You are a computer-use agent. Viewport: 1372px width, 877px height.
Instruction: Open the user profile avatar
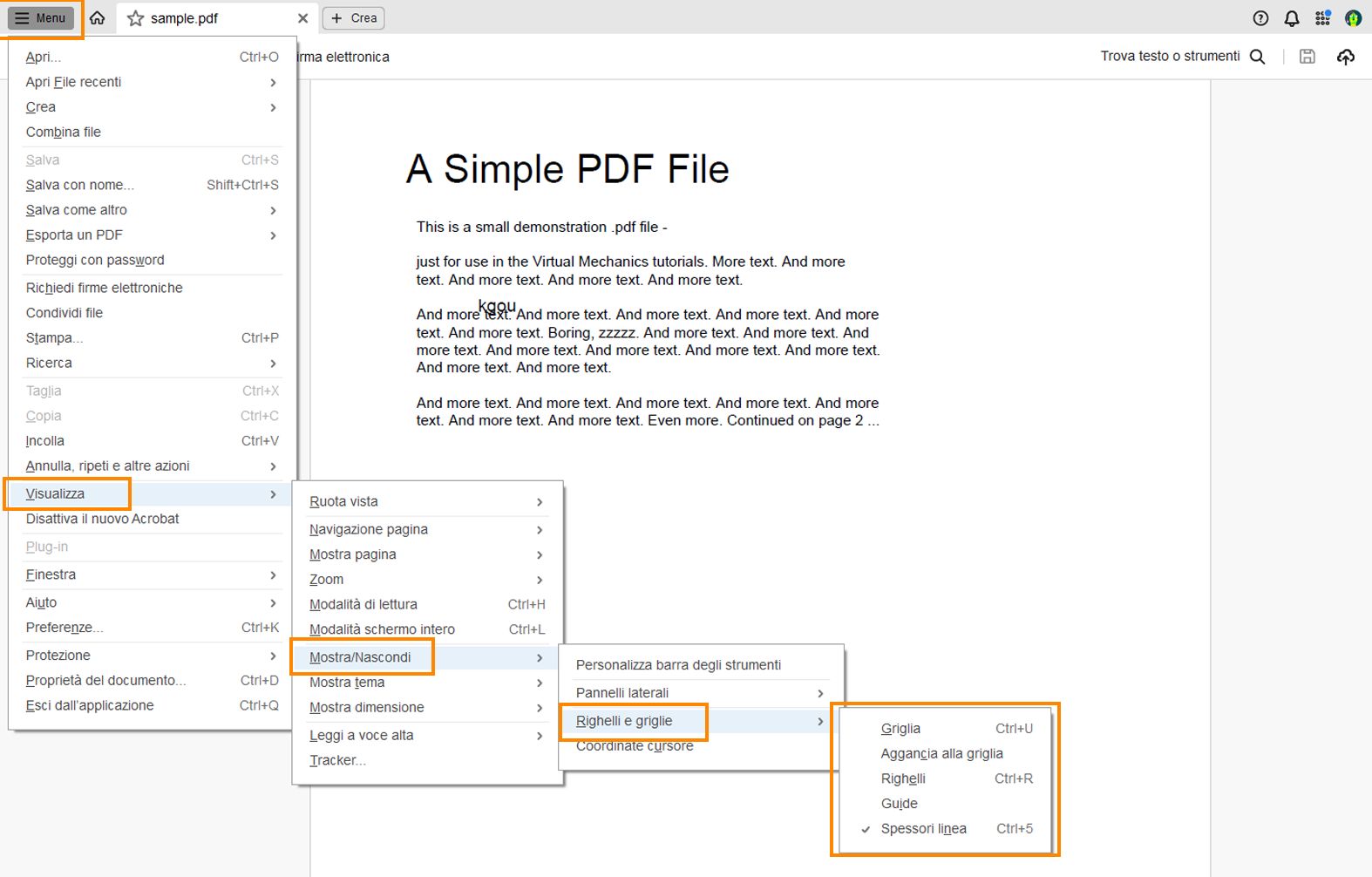(x=1353, y=18)
